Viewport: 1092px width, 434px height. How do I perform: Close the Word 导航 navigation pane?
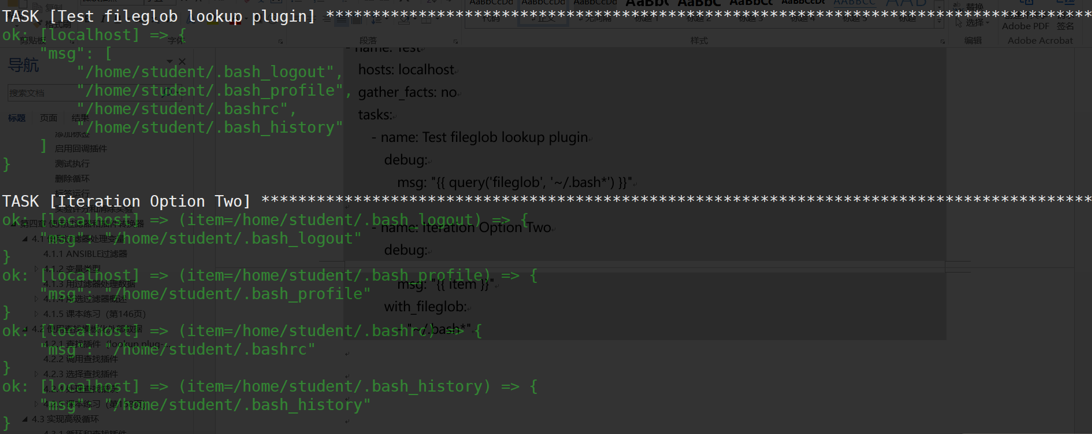click(x=183, y=62)
